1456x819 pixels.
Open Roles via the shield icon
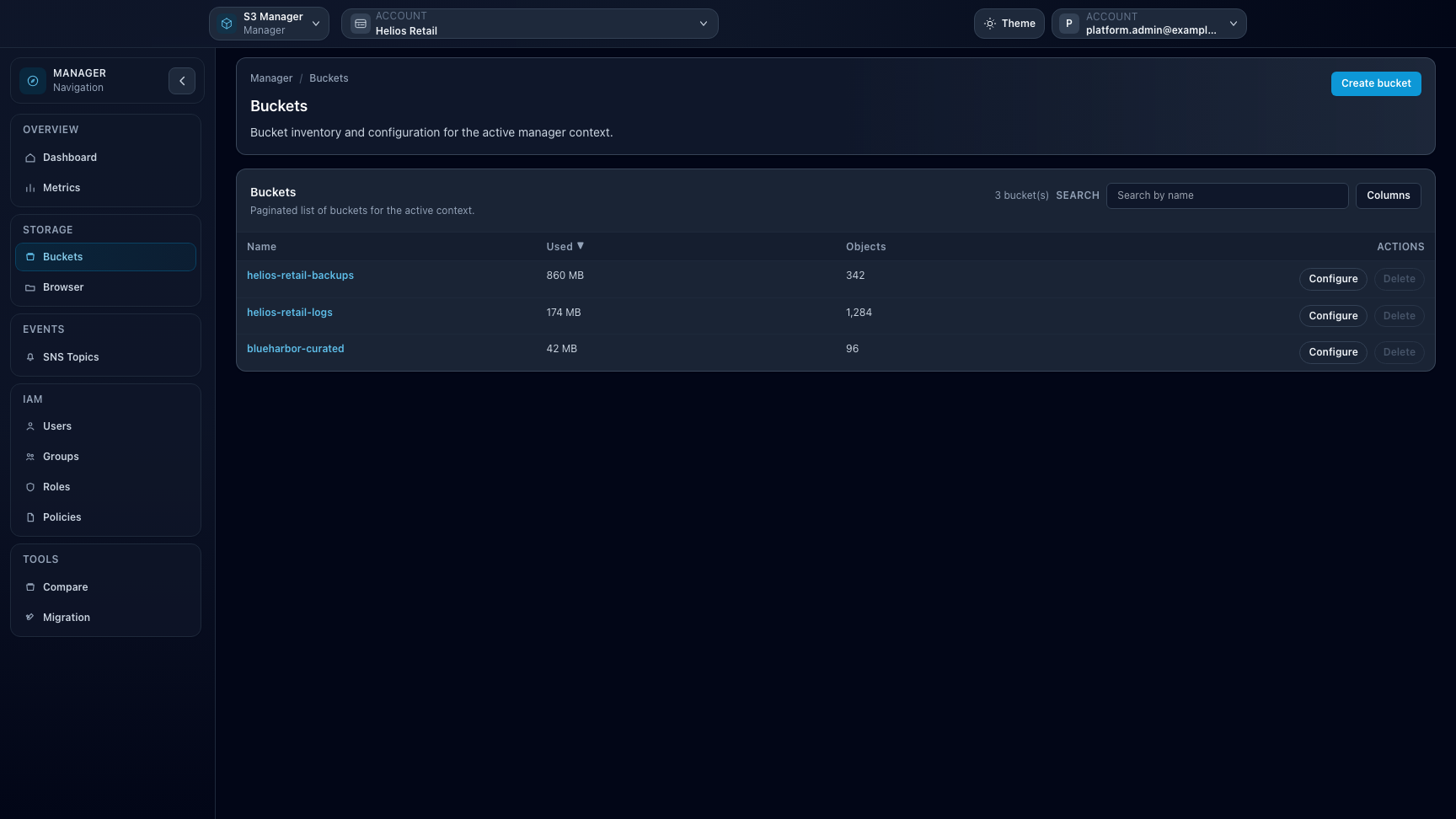(30, 486)
